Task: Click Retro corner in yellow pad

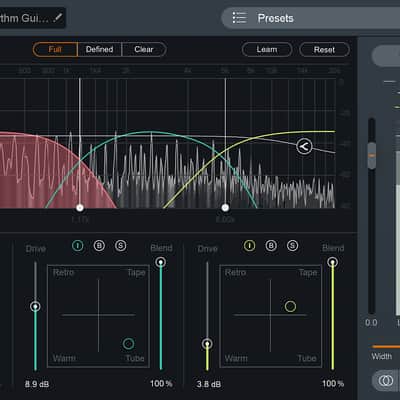Action: coord(235,272)
